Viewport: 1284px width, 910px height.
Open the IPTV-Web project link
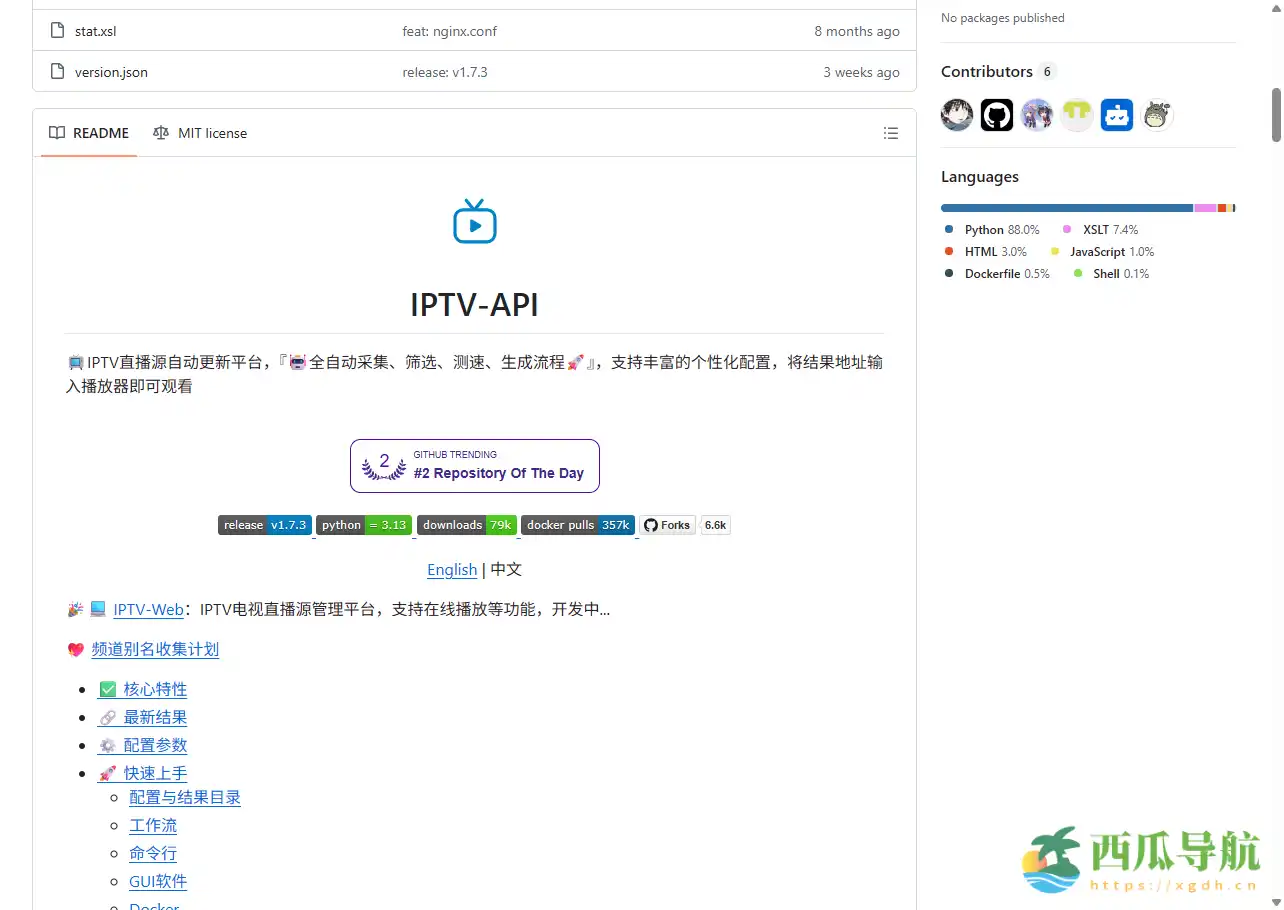coord(148,609)
